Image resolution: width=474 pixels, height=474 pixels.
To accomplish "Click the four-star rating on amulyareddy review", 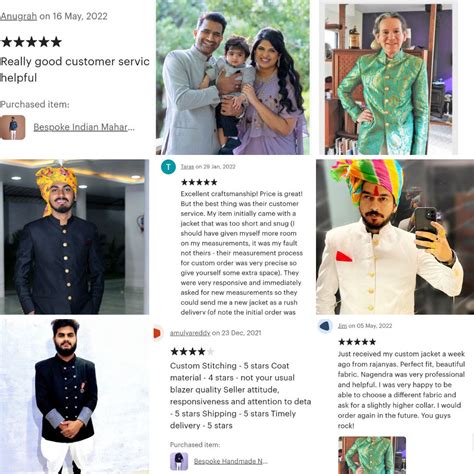I will point(192,351).
